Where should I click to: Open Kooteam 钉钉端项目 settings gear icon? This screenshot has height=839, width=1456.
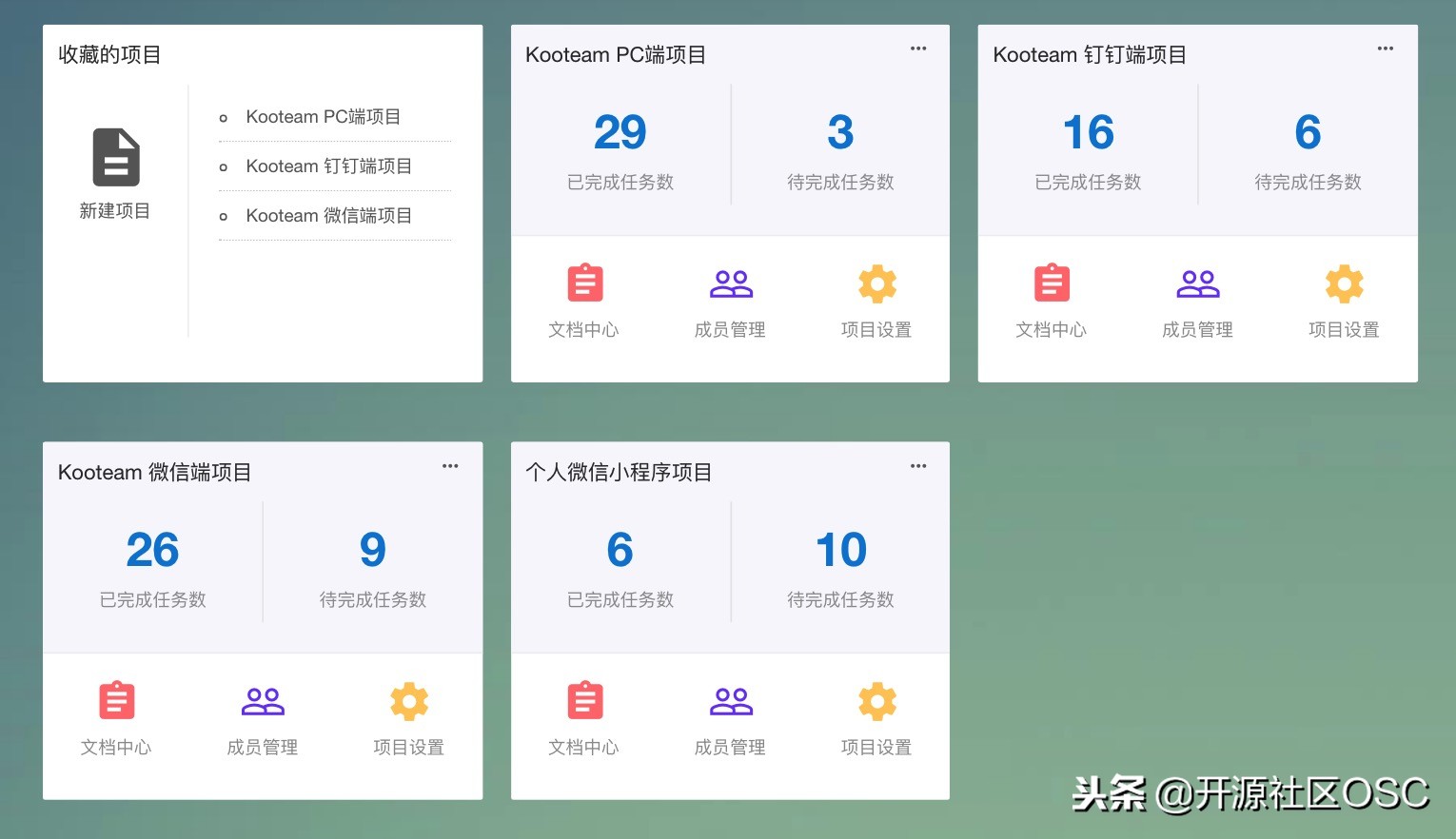(1344, 283)
